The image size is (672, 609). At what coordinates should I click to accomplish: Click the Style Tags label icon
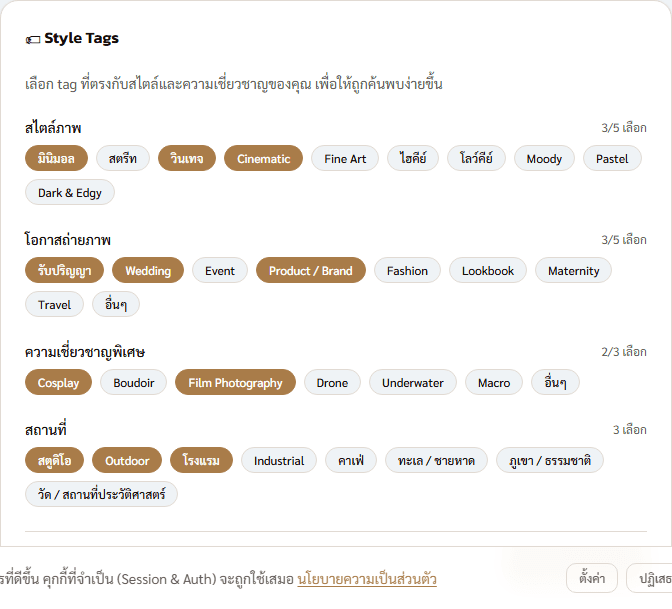[x=33, y=40]
